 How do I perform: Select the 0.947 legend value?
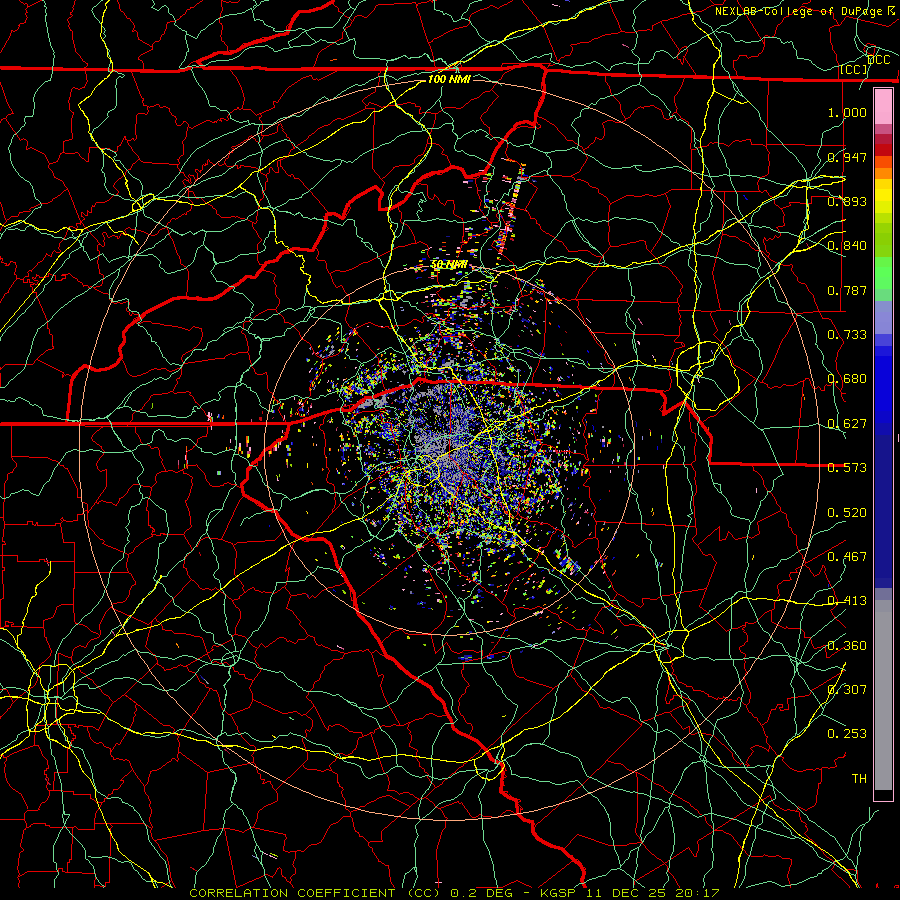pyautogui.click(x=847, y=157)
